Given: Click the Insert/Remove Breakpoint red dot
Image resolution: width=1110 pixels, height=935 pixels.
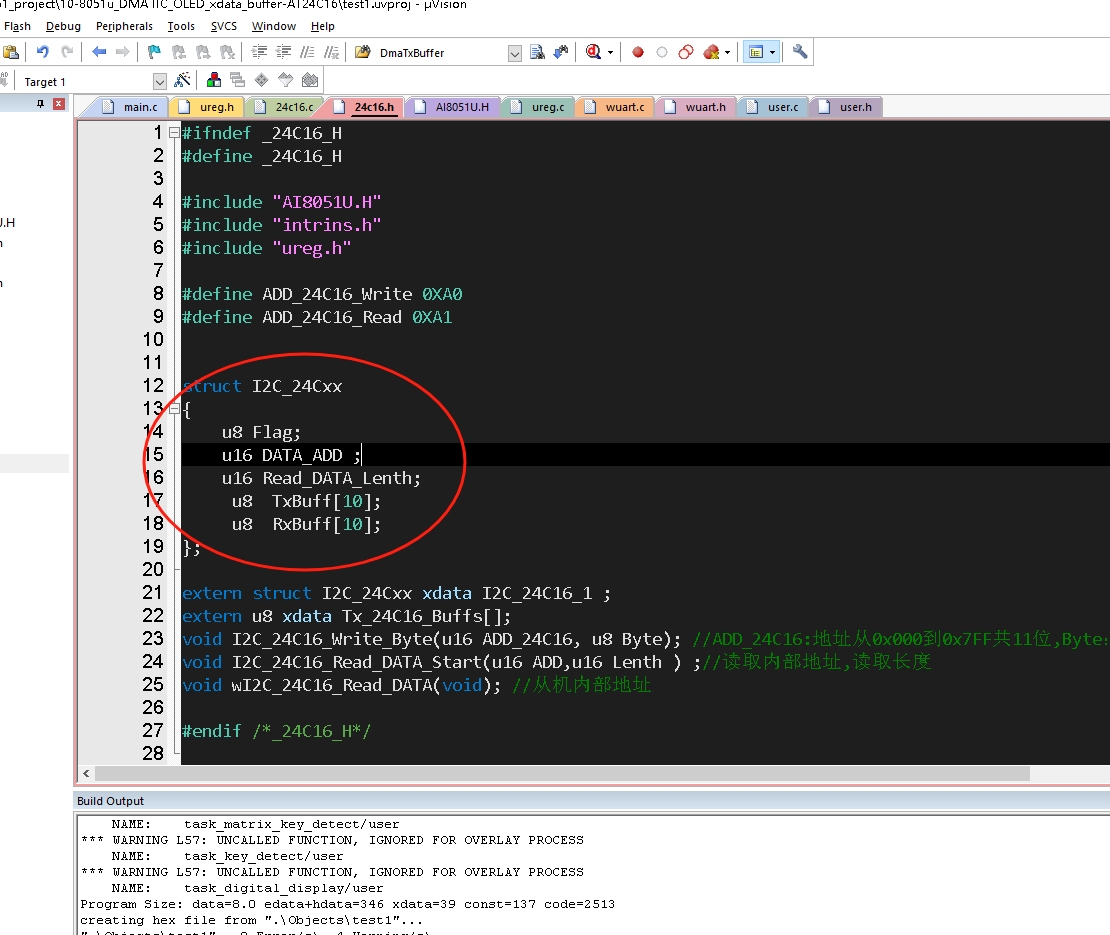Looking at the screenshot, I should coord(637,52).
